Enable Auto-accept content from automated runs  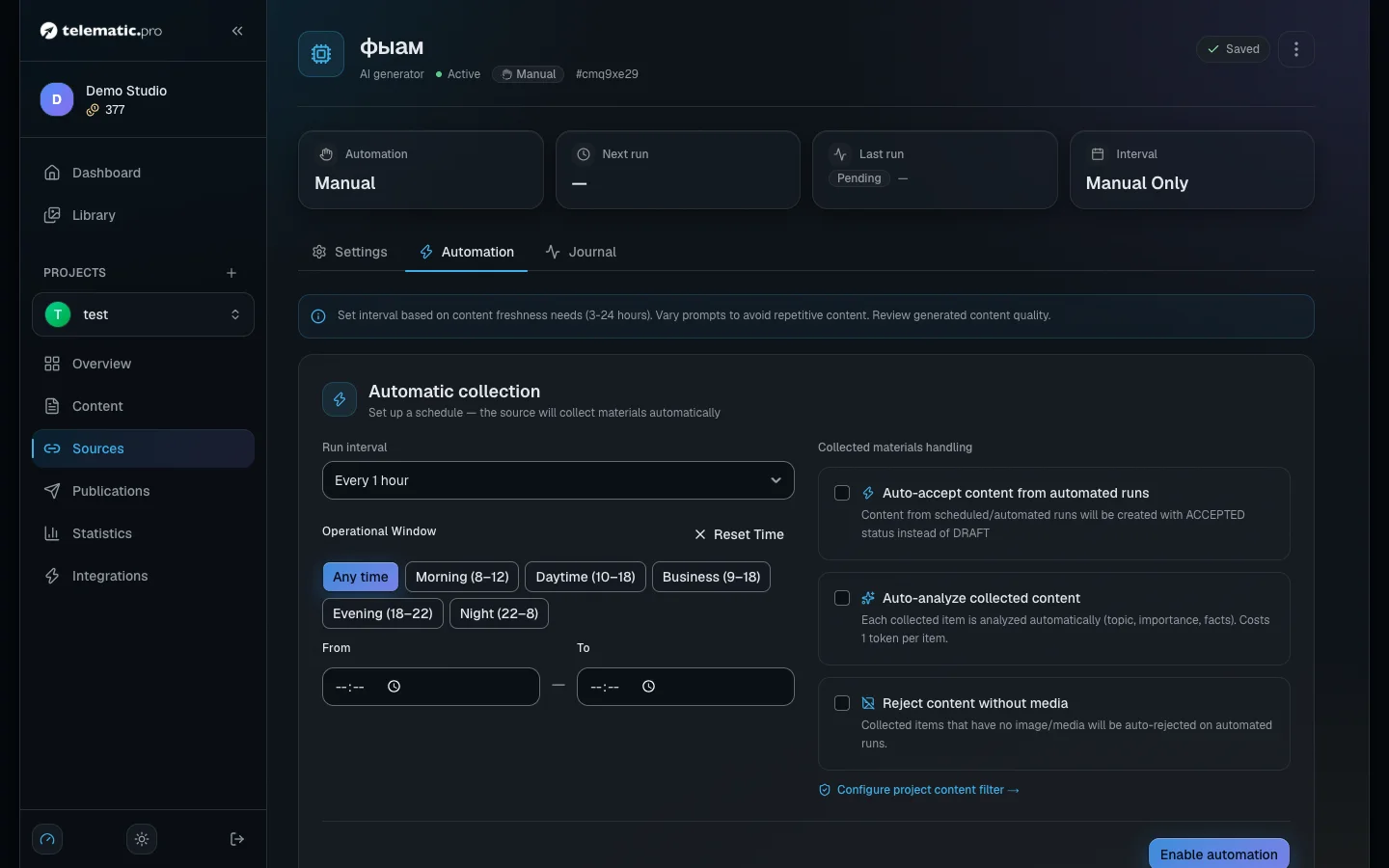pos(842,493)
